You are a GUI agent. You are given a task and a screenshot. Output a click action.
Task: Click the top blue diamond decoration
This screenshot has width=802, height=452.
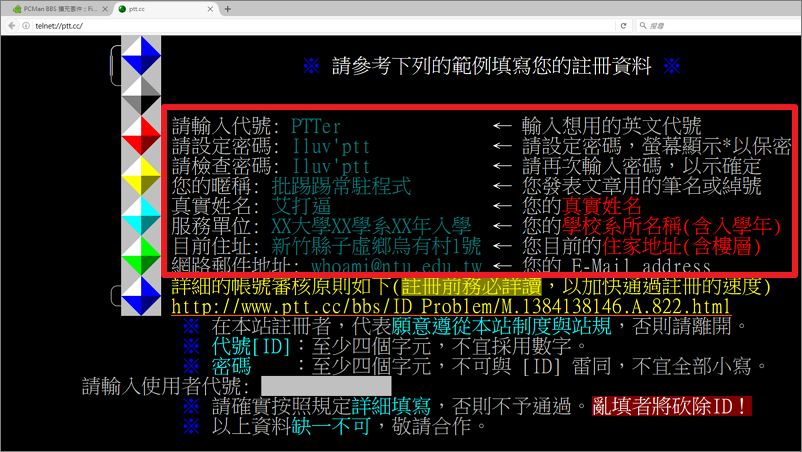pyautogui.click(x=141, y=56)
